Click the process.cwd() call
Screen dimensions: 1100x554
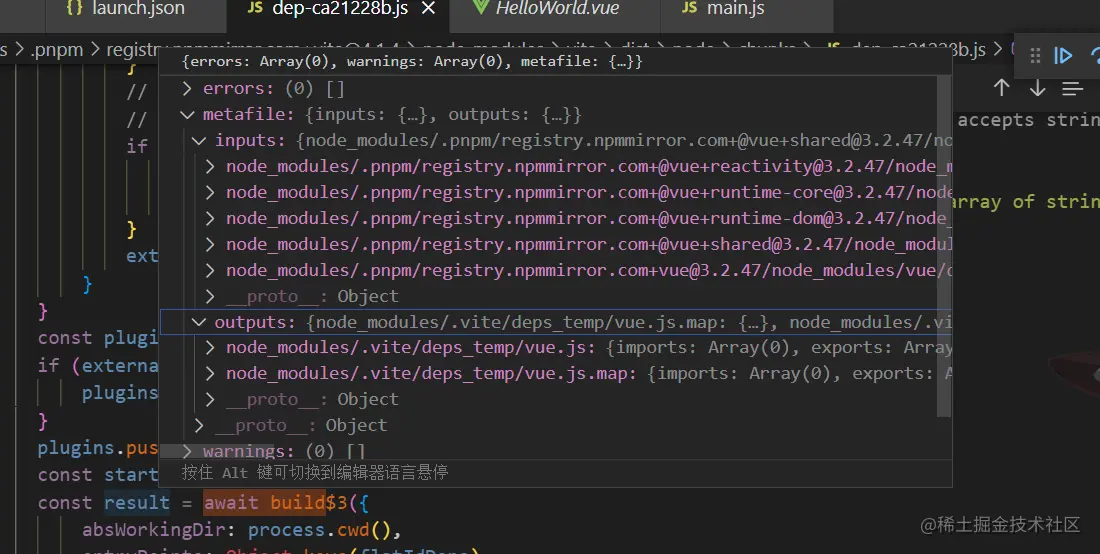(x=321, y=529)
